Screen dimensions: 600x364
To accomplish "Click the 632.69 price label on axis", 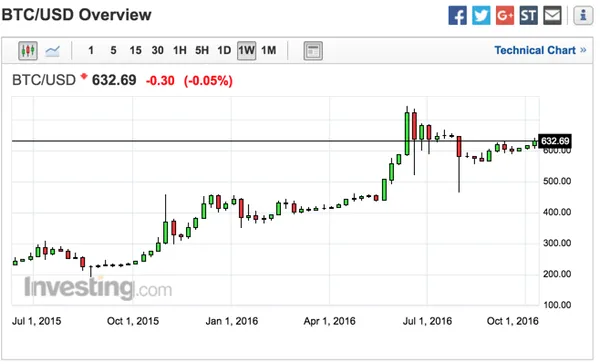I will (555, 141).
